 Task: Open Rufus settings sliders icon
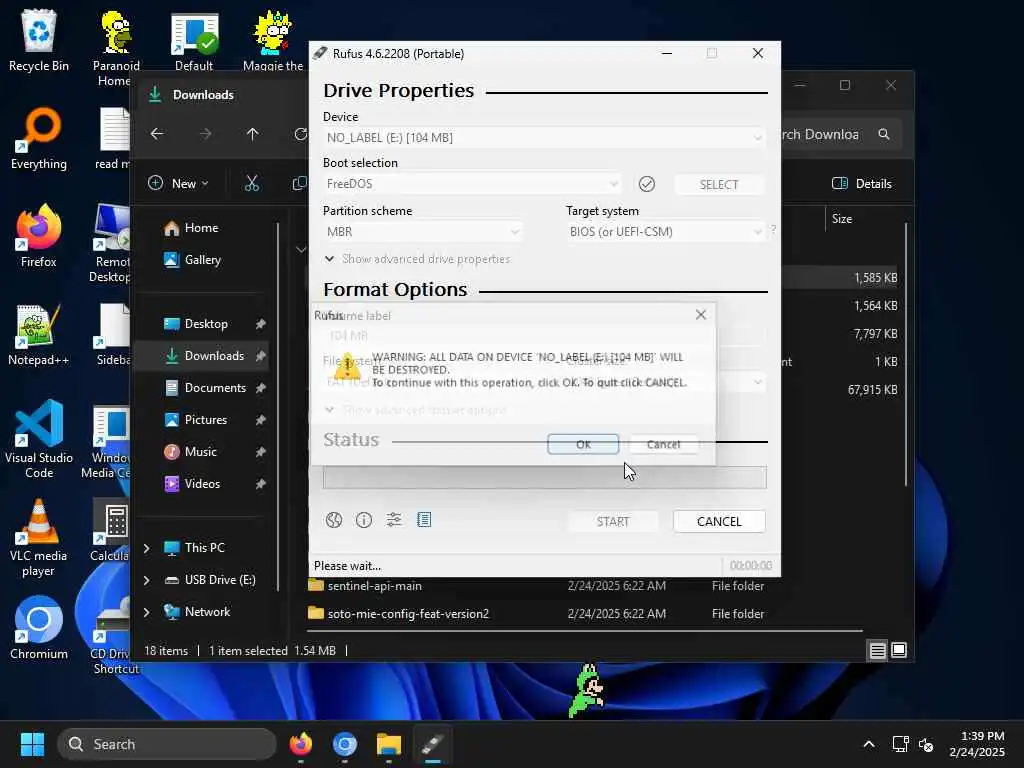click(394, 520)
